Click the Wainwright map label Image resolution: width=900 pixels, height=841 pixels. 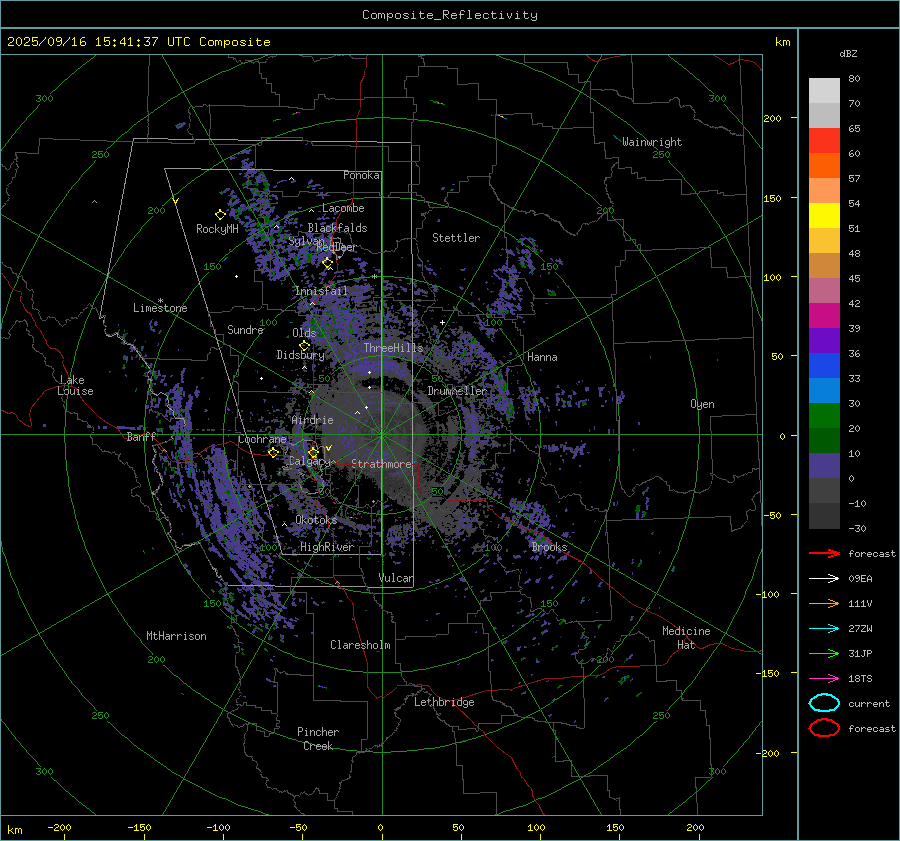click(x=652, y=142)
